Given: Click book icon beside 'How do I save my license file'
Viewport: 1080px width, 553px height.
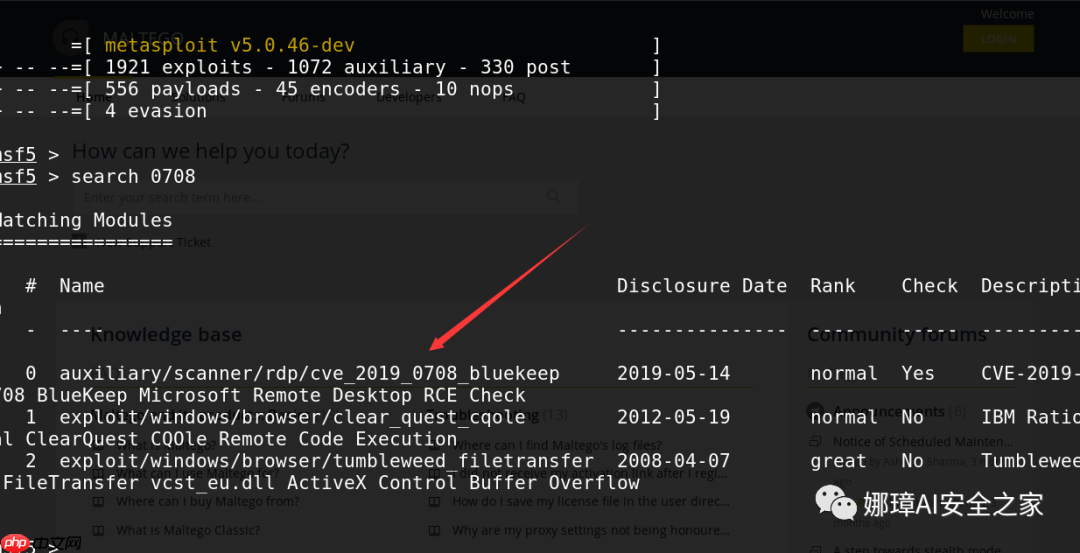Looking at the screenshot, I should click(433, 501).
